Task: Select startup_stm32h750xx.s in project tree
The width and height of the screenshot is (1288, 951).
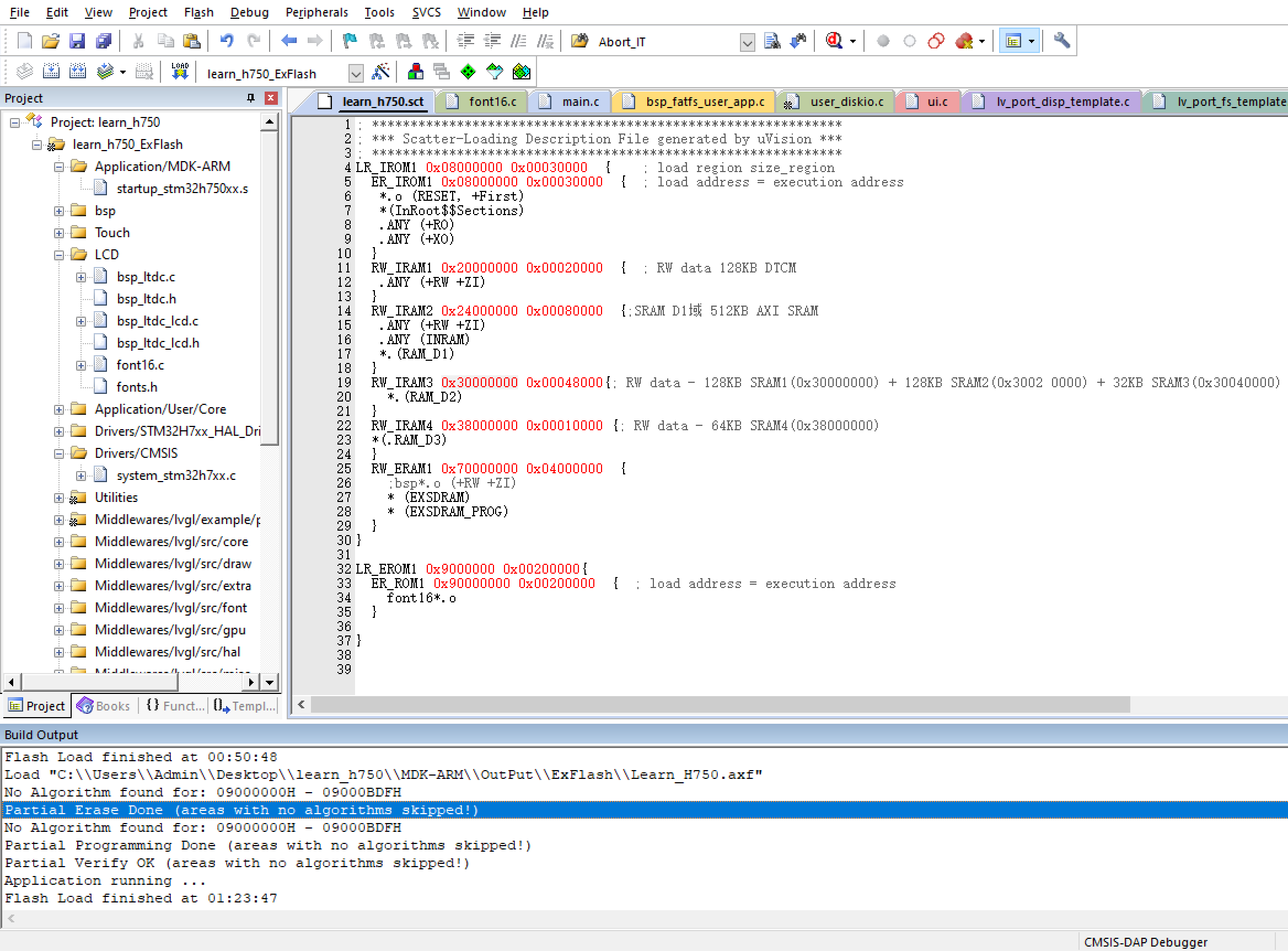Action: [x=183, y=188]
